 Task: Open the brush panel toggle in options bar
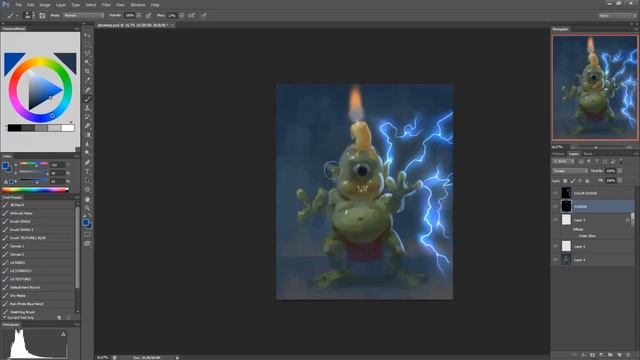click(x=42, y=16)
